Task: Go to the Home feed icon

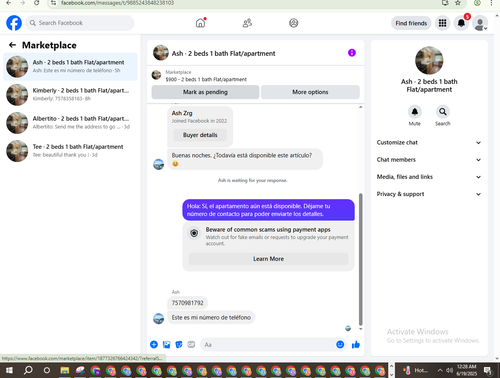Action: pyautogui.click(x=200, y=23)
